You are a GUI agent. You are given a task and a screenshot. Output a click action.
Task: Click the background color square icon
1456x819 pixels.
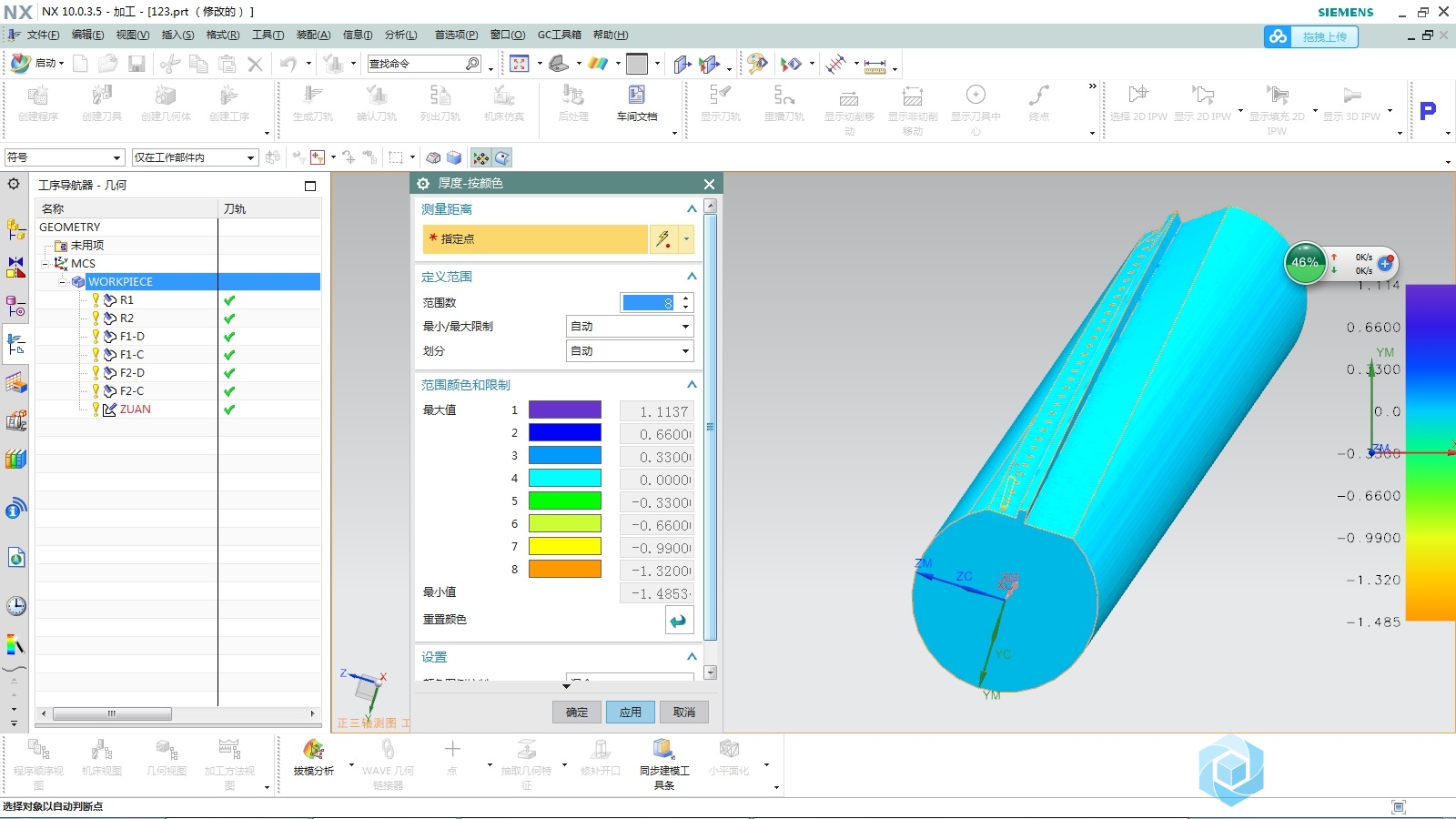(637, 64)
